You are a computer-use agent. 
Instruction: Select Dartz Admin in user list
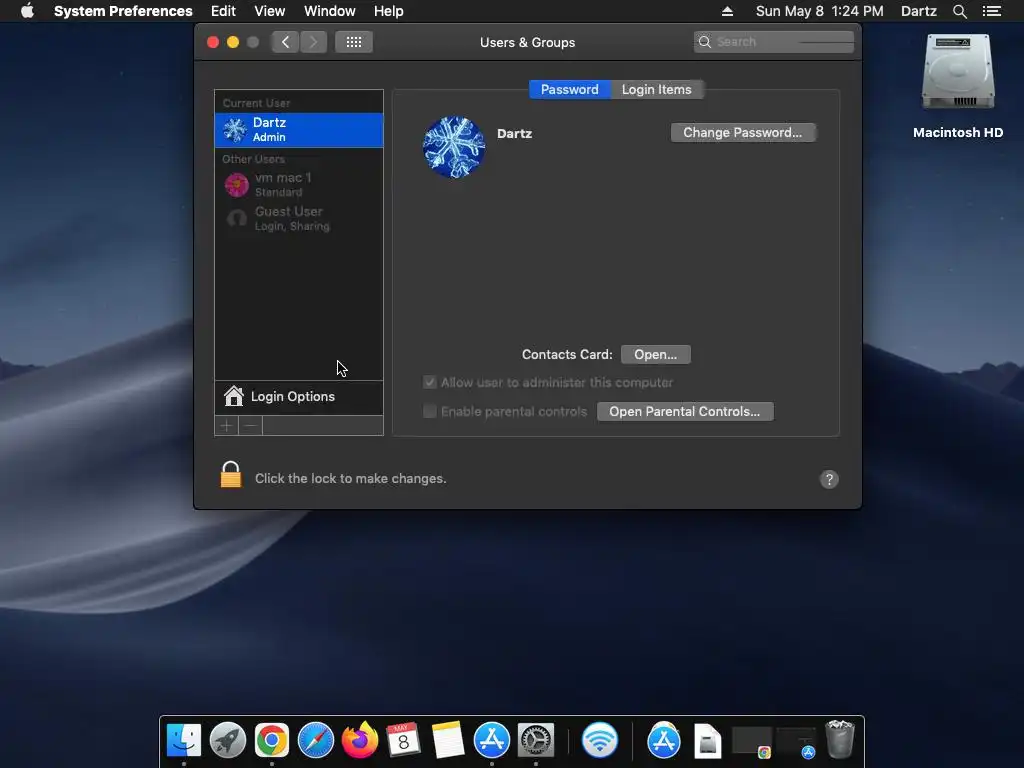pyautogui.click(x=298, y=130)
